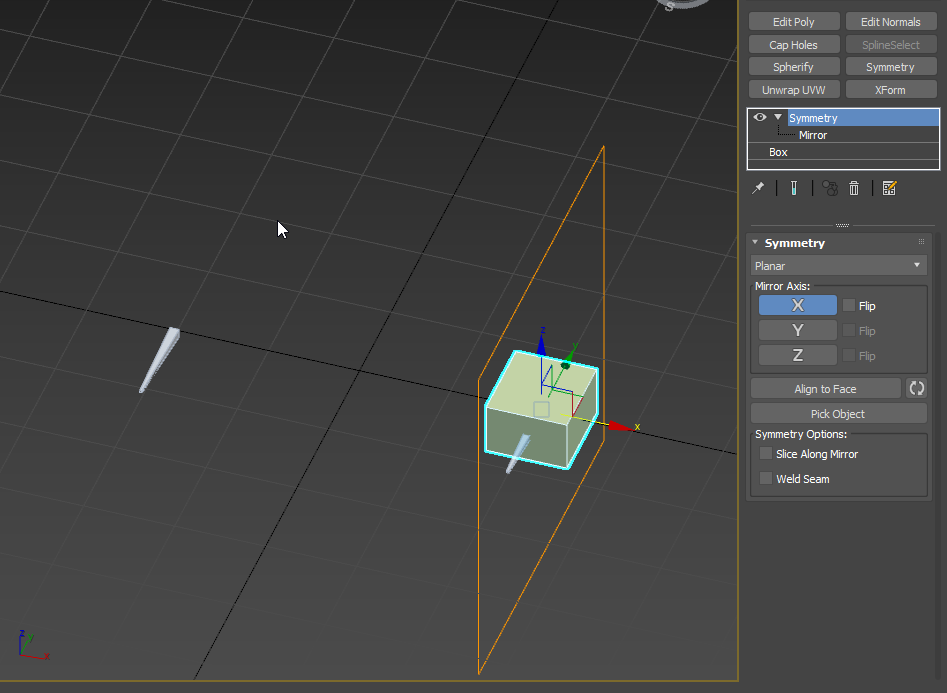Click the Pick Object button
Screen dimensions: 947x693
point(838,413)
